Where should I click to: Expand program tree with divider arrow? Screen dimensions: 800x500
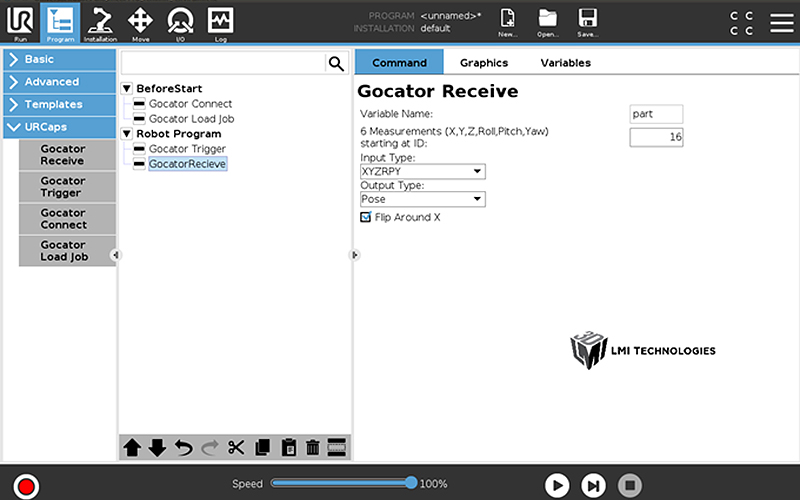pos(355,255)
